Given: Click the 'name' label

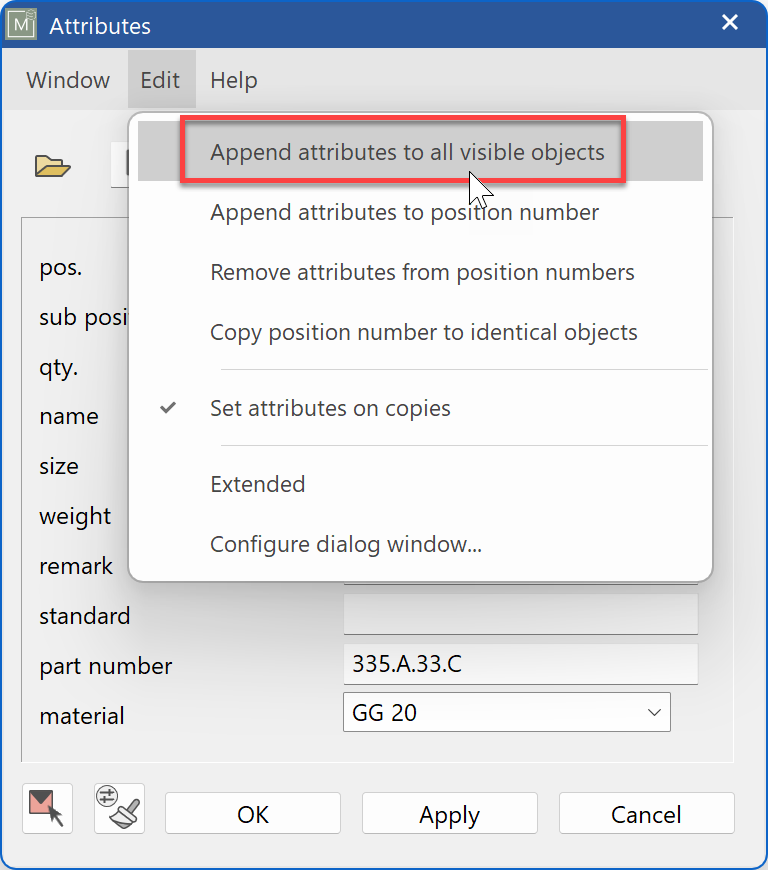Looking at the screenshot, I should [69, 416].
